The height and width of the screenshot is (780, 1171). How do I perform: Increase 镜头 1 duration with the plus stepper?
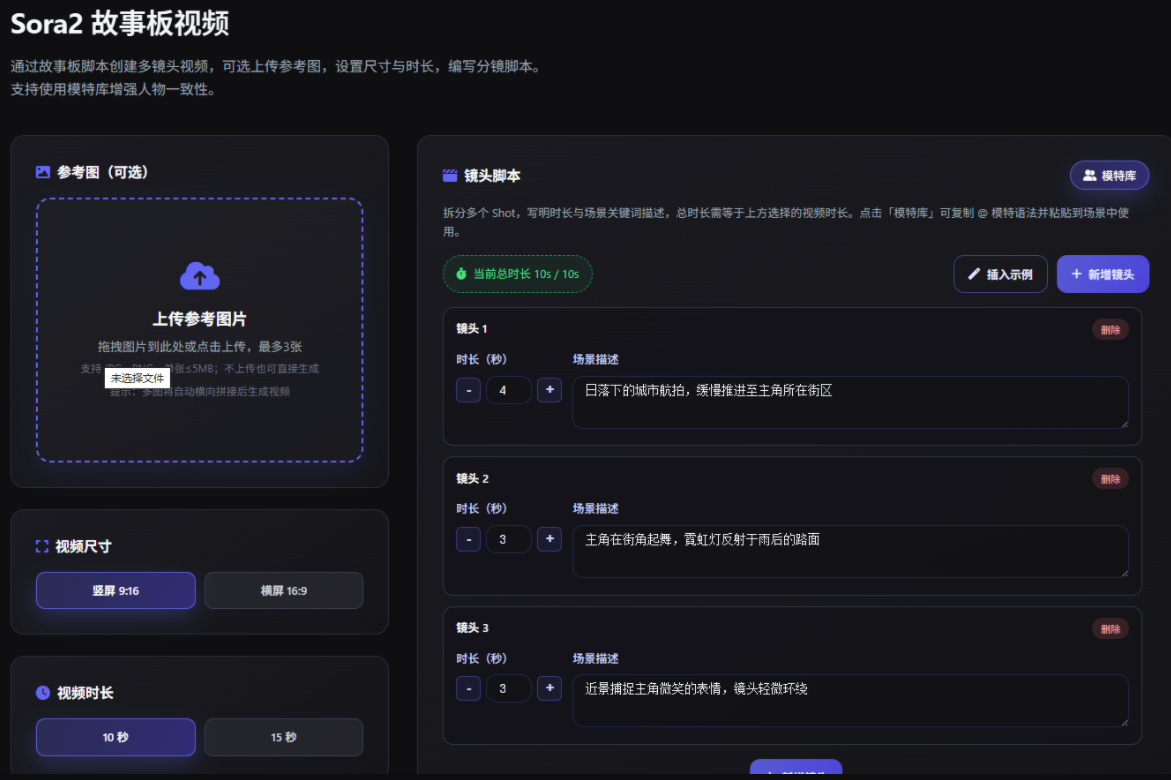[x=549, y=390]
